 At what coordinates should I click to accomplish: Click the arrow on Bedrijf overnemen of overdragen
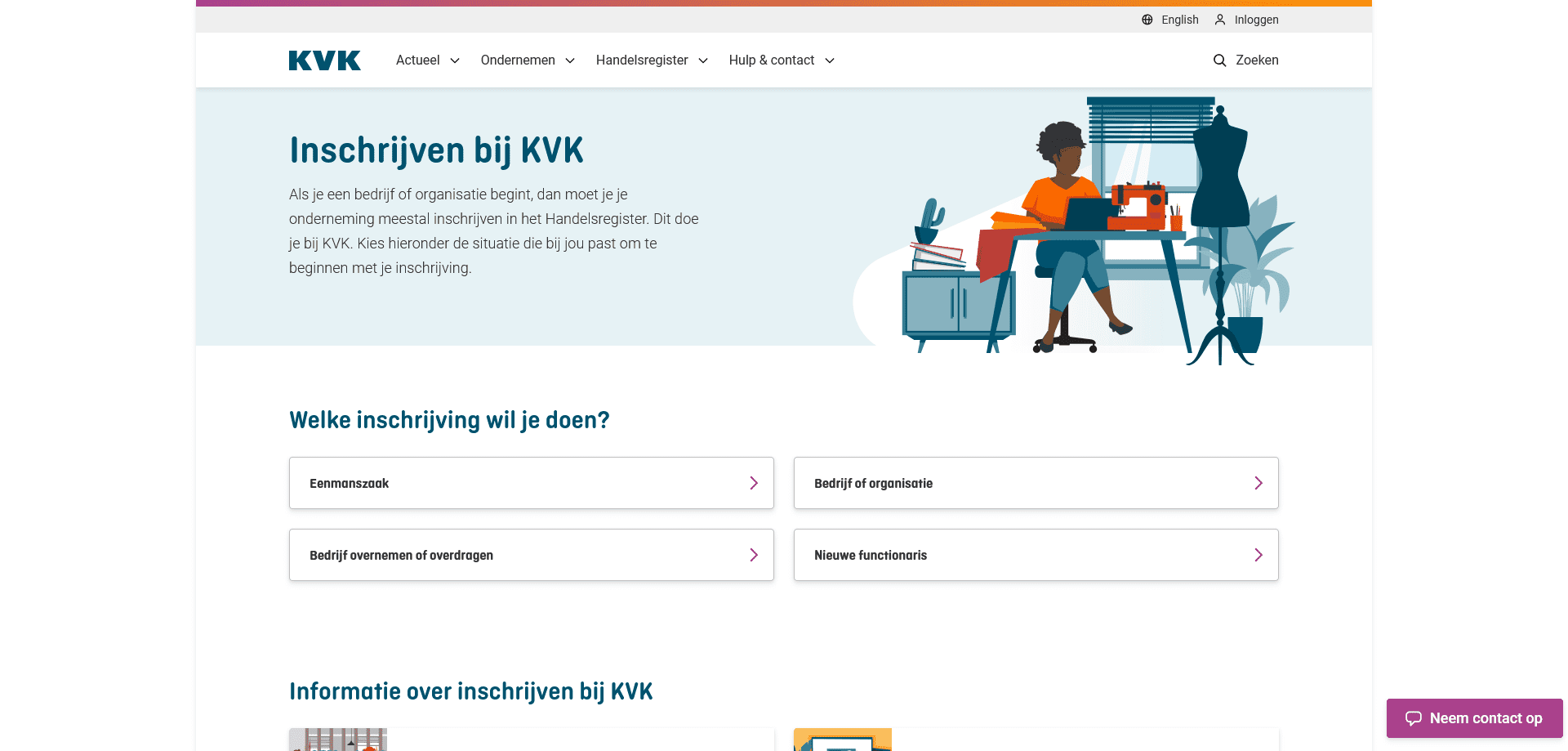point(754,555)
